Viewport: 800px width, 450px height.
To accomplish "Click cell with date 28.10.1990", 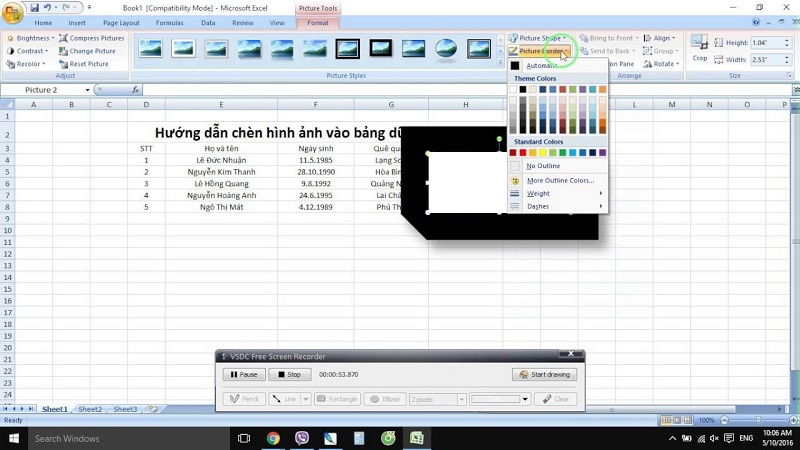I will coord(315,172).
